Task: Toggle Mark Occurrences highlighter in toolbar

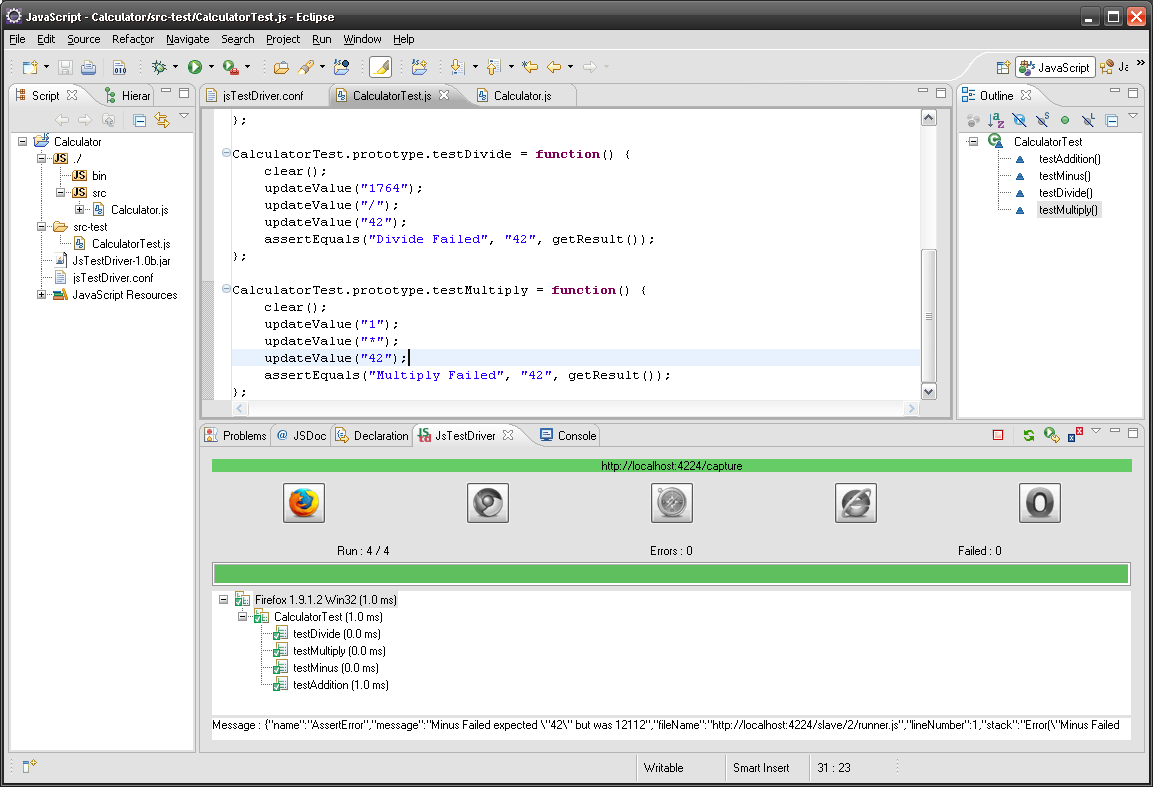Action: click(380, 67)
